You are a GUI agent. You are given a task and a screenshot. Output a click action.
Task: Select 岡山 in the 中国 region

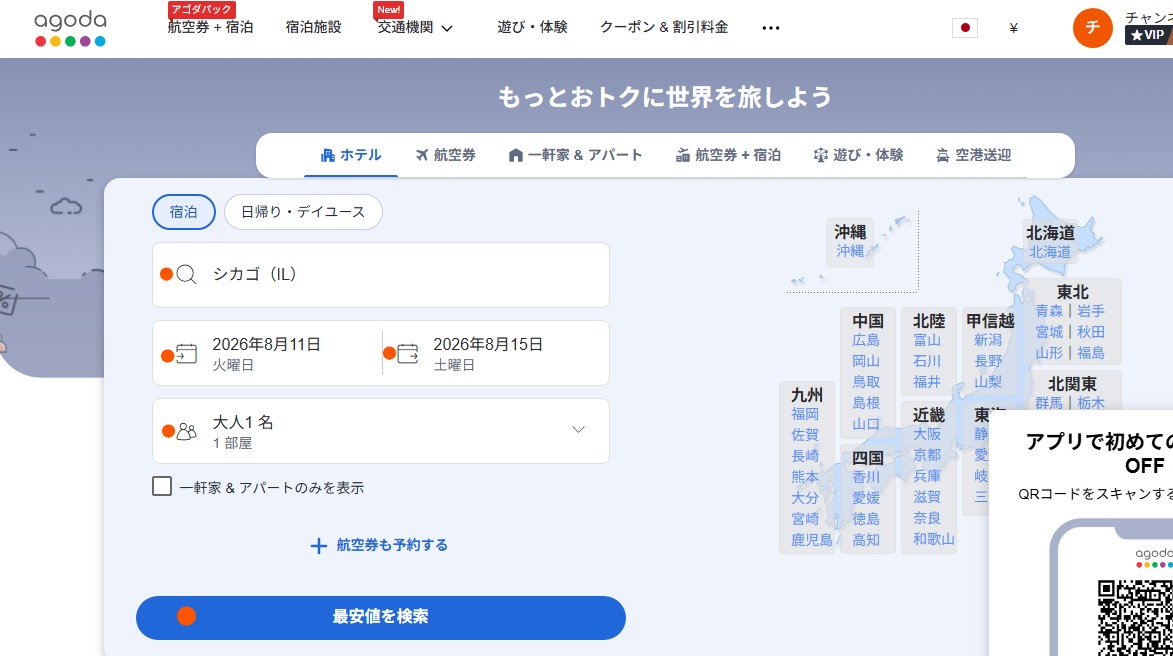[866, 361]
